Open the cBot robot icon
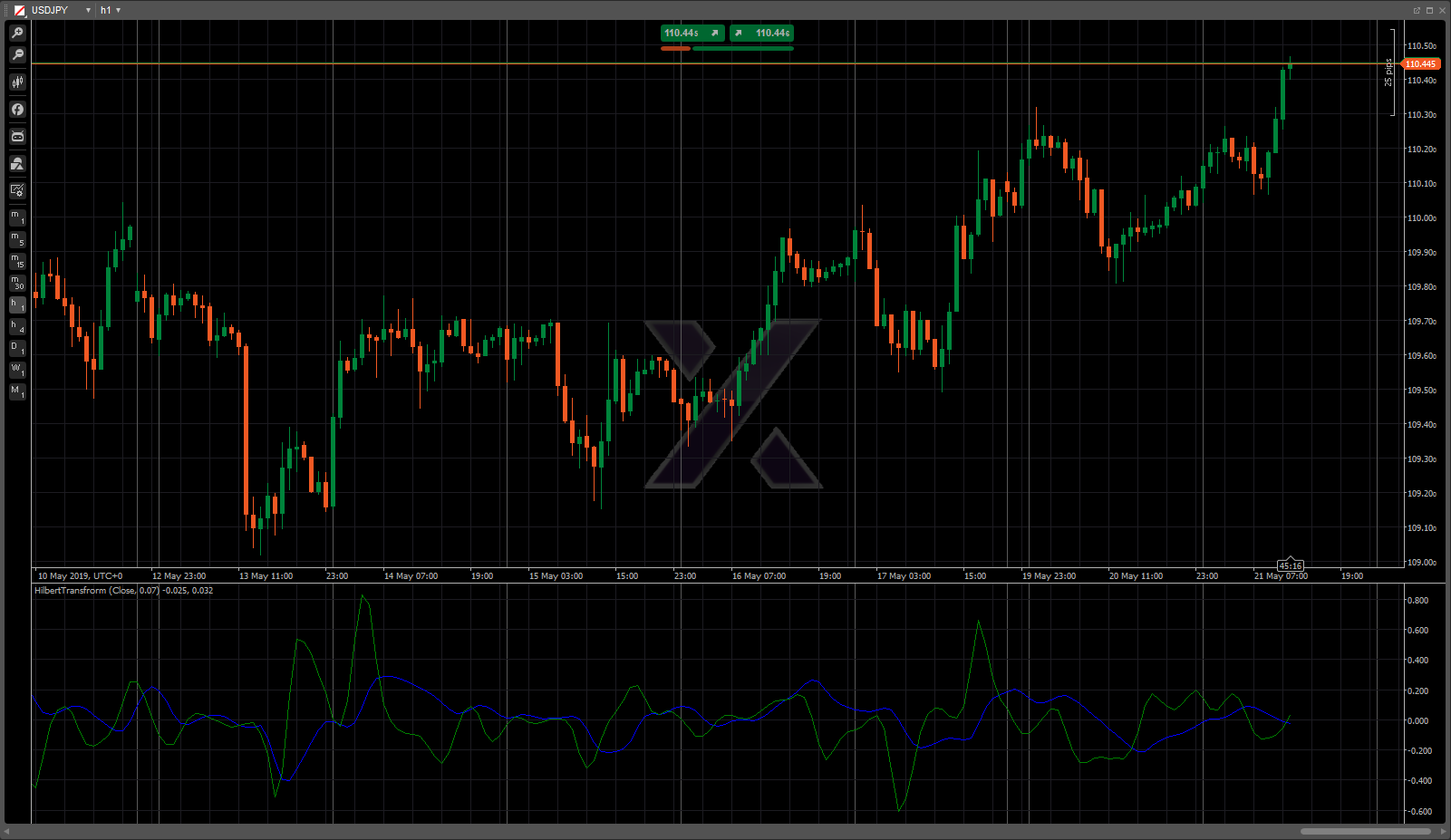The width and height of the screenshot is (1451, 840). (x=17, y=137)
